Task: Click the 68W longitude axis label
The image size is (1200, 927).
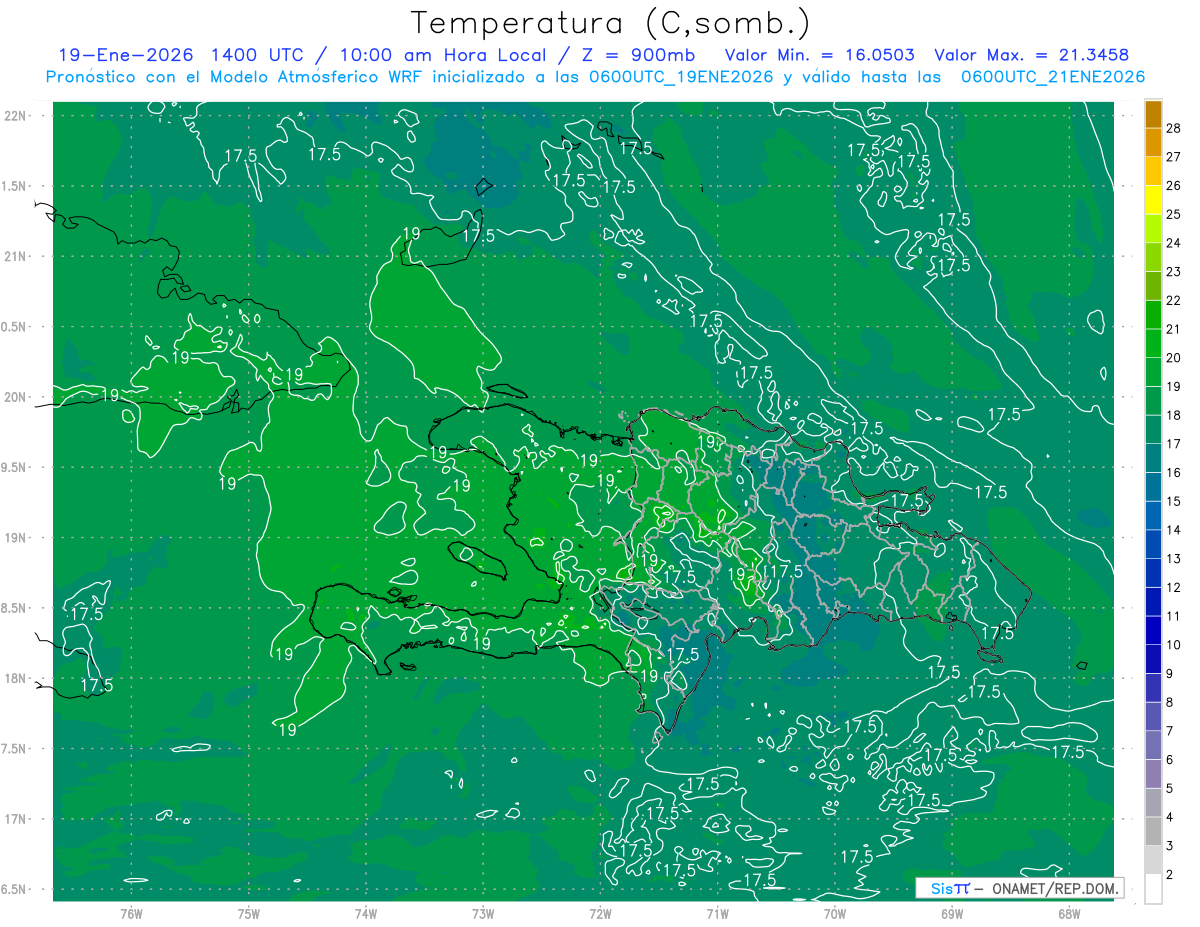Action: tap(1068, 913)
